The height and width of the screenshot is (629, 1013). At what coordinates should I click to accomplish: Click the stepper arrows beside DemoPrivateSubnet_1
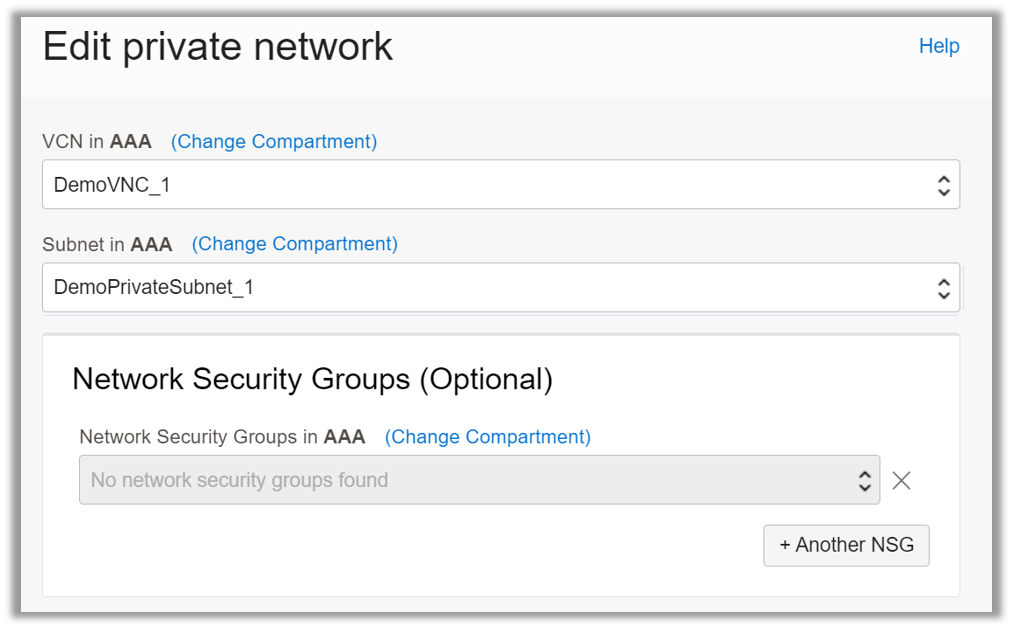(x=944, y=288)
